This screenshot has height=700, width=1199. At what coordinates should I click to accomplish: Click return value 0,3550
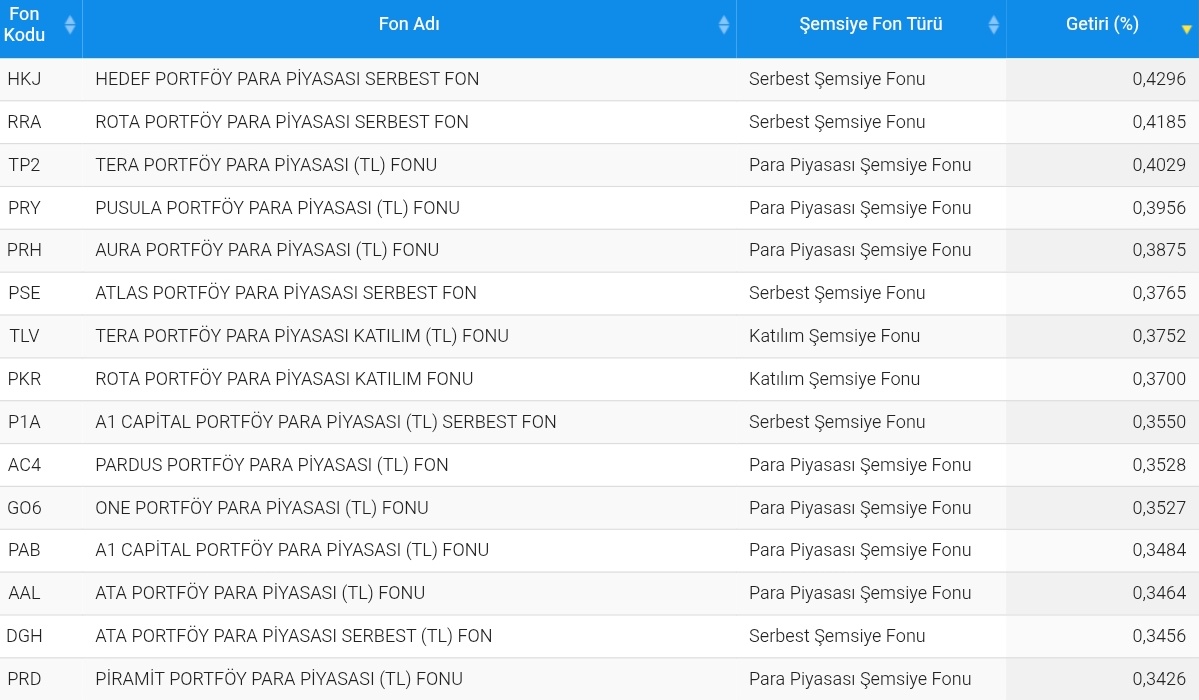tap(1159, 422)
